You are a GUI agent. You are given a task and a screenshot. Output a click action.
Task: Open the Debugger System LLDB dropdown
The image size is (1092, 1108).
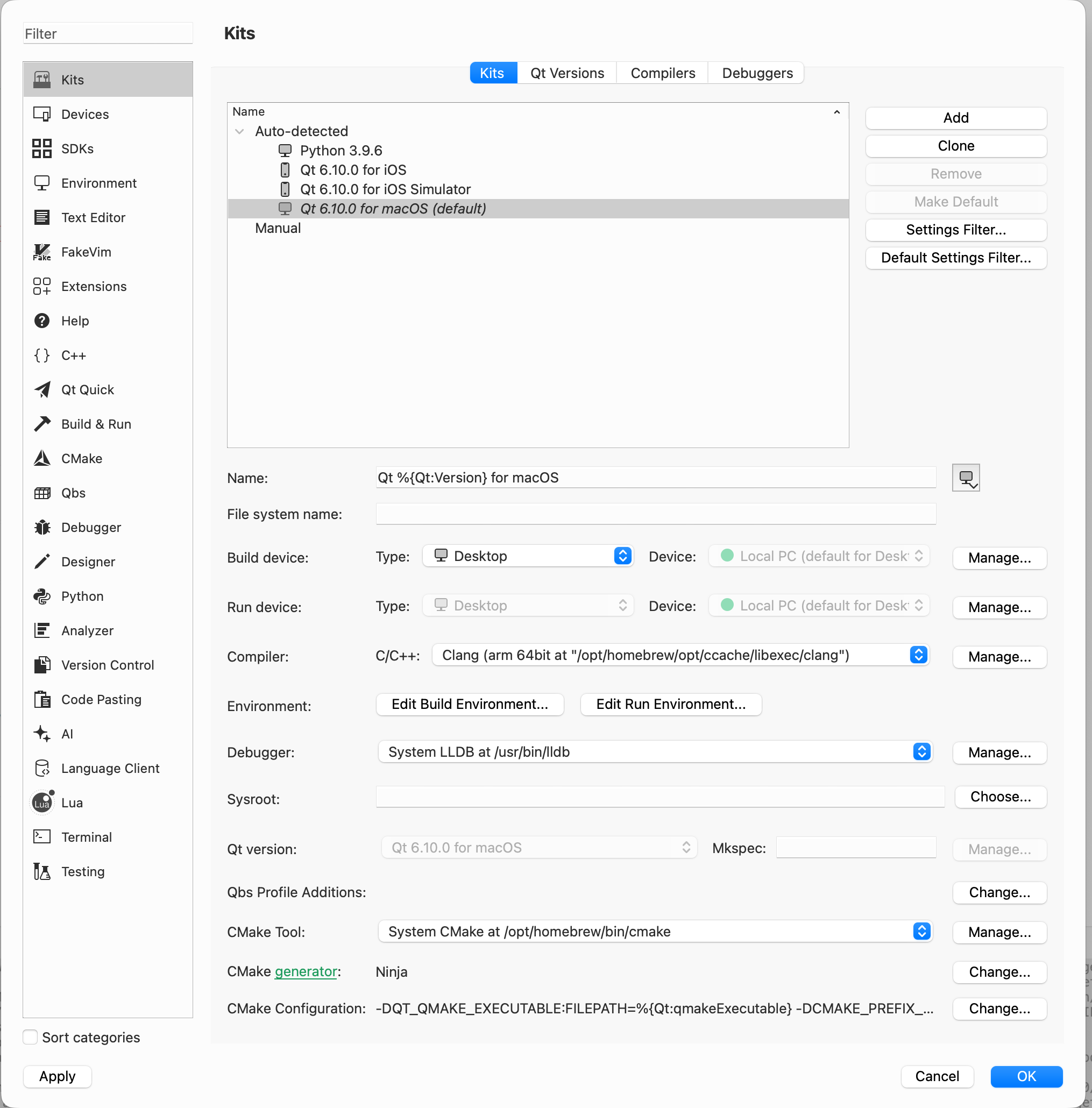[x=655, y=751]
